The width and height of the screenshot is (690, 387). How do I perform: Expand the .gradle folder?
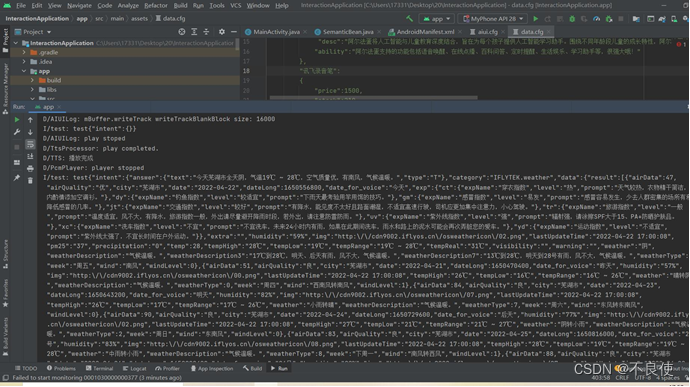pyautogui.click(x=24, y=52)
